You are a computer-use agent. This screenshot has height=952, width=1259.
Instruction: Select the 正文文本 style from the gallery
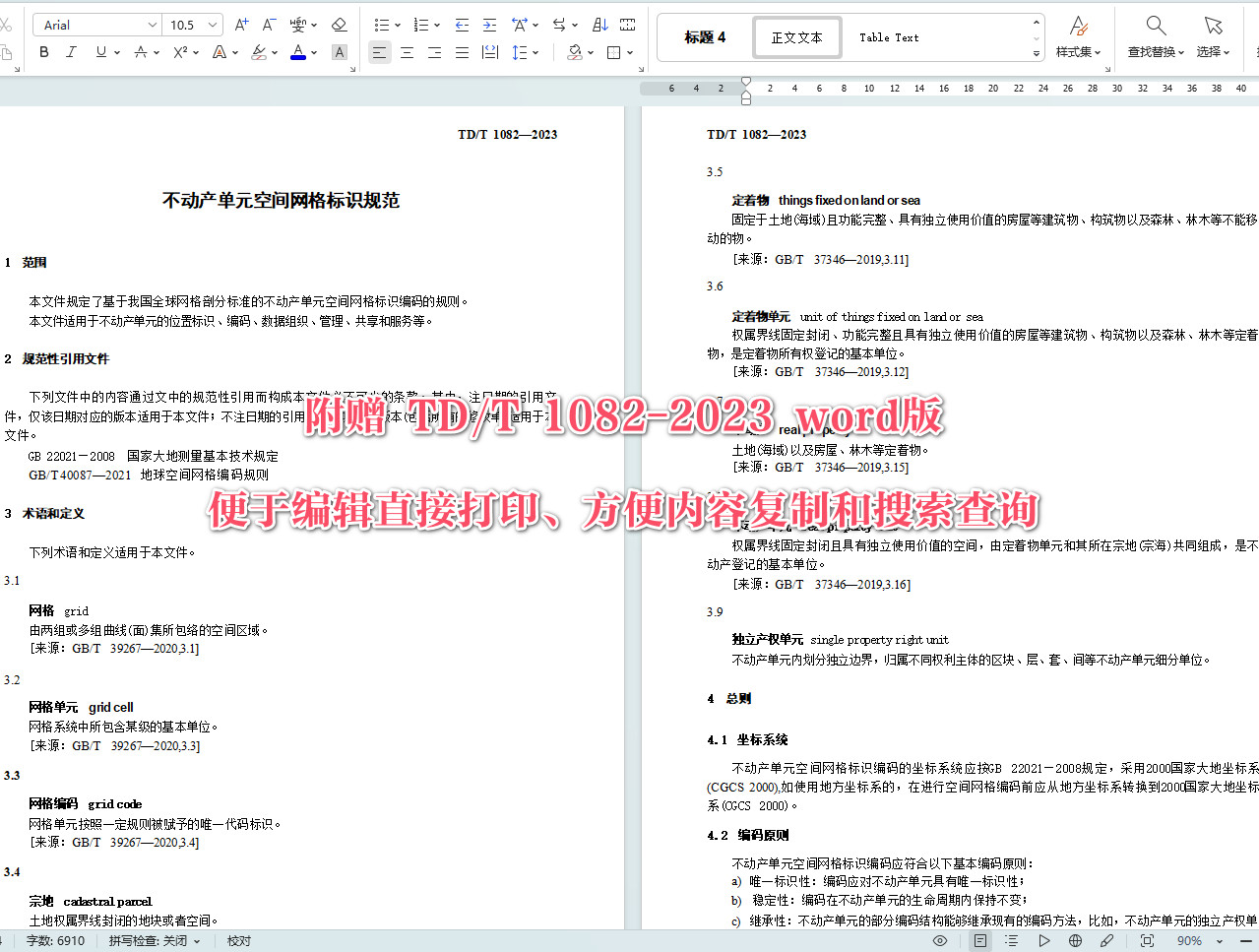[x=796, y=36]
